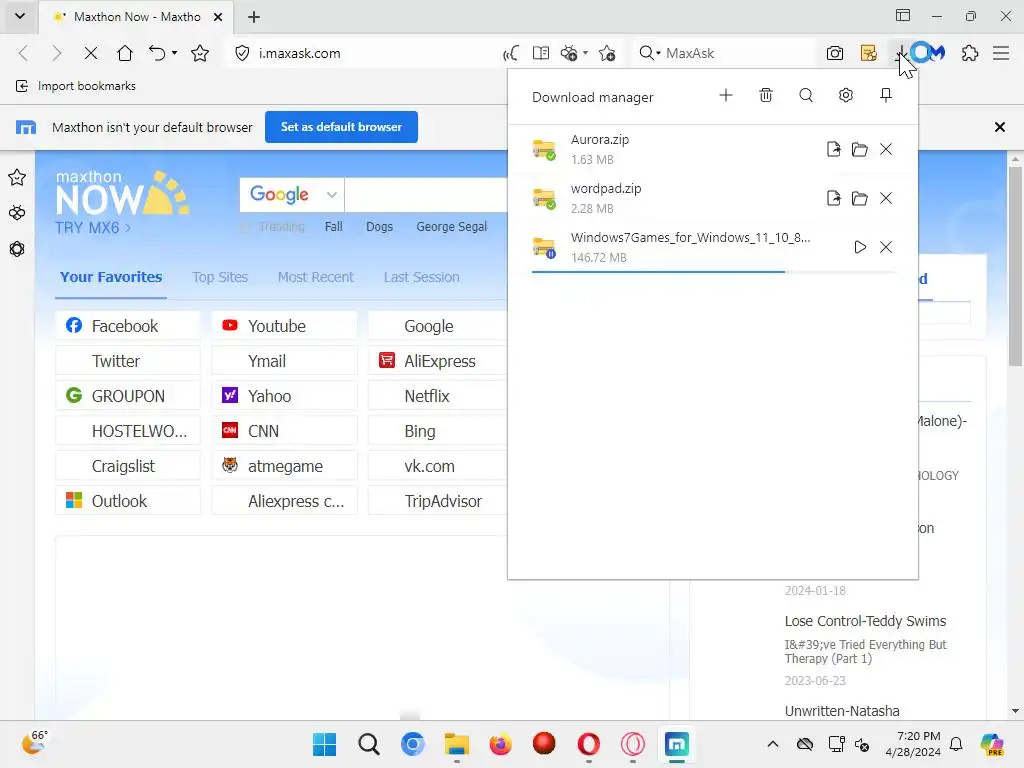Add page to favorites with star-plus icon
This screenshot has width=1024, height=768.
607,53
